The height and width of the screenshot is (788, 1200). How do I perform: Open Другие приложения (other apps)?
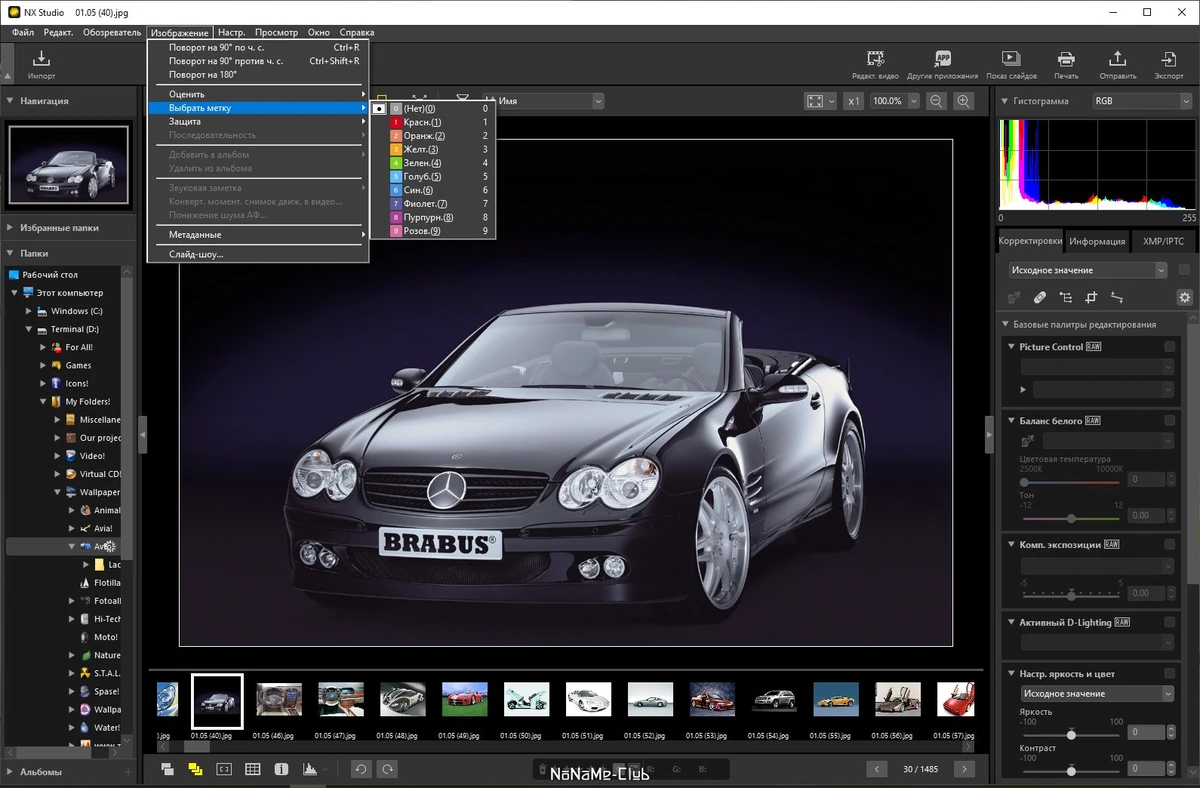[942, 60]
